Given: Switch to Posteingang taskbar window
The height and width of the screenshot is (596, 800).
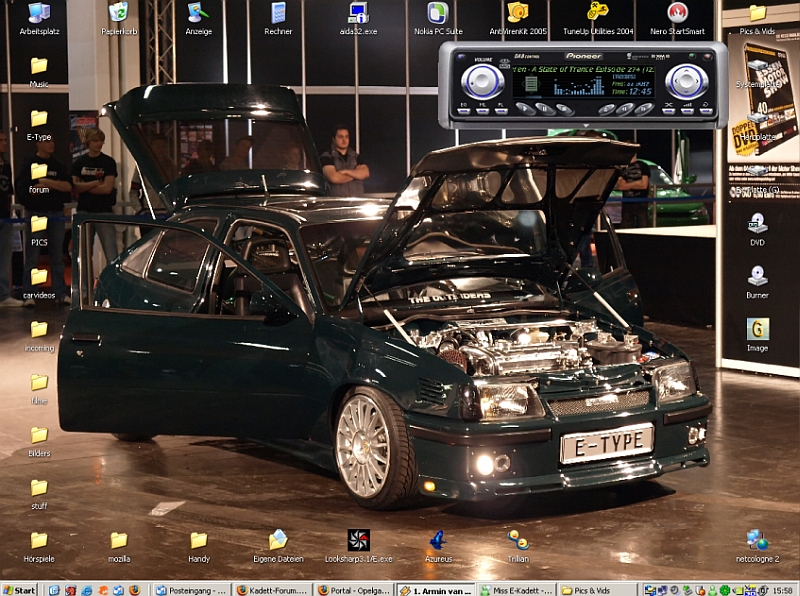Looking at the screenshot, I should click(x=191, y=590).
